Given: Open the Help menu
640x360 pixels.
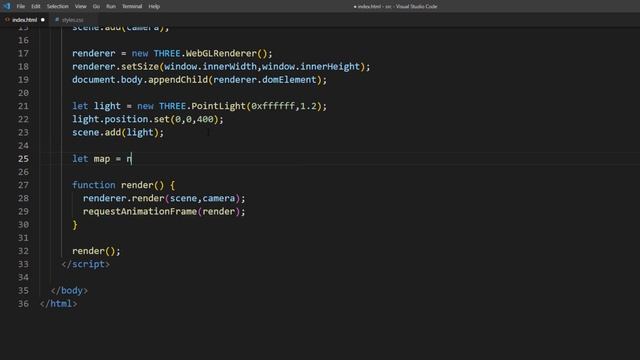Looking at the screenshot, I should 154,6.
